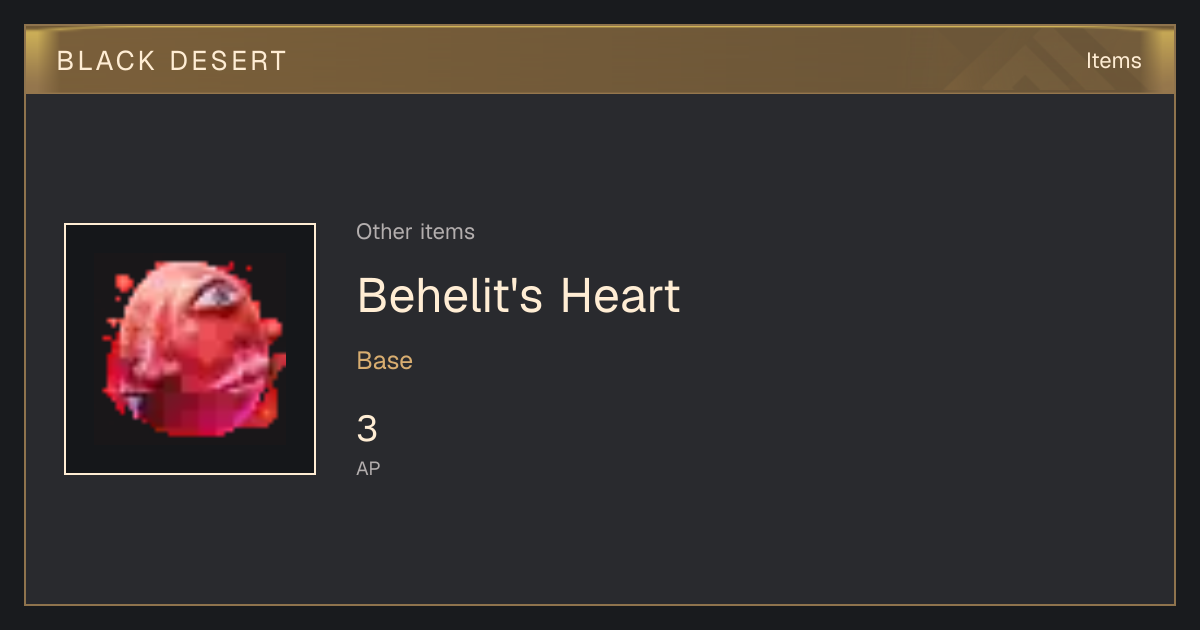
Task: Click the gold bottom border of the card
Action: pos(600,604)
